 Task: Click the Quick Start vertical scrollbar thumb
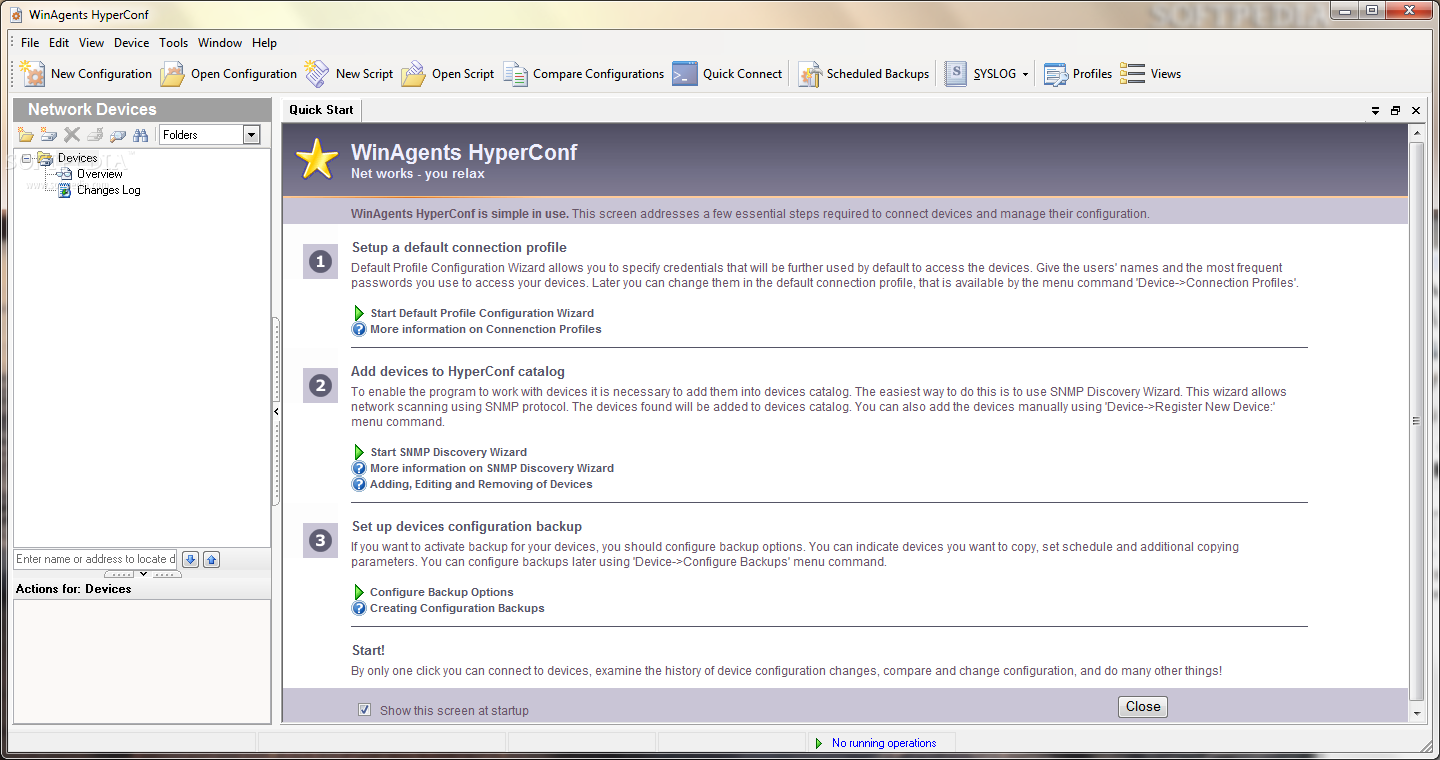coord(1416,420)
